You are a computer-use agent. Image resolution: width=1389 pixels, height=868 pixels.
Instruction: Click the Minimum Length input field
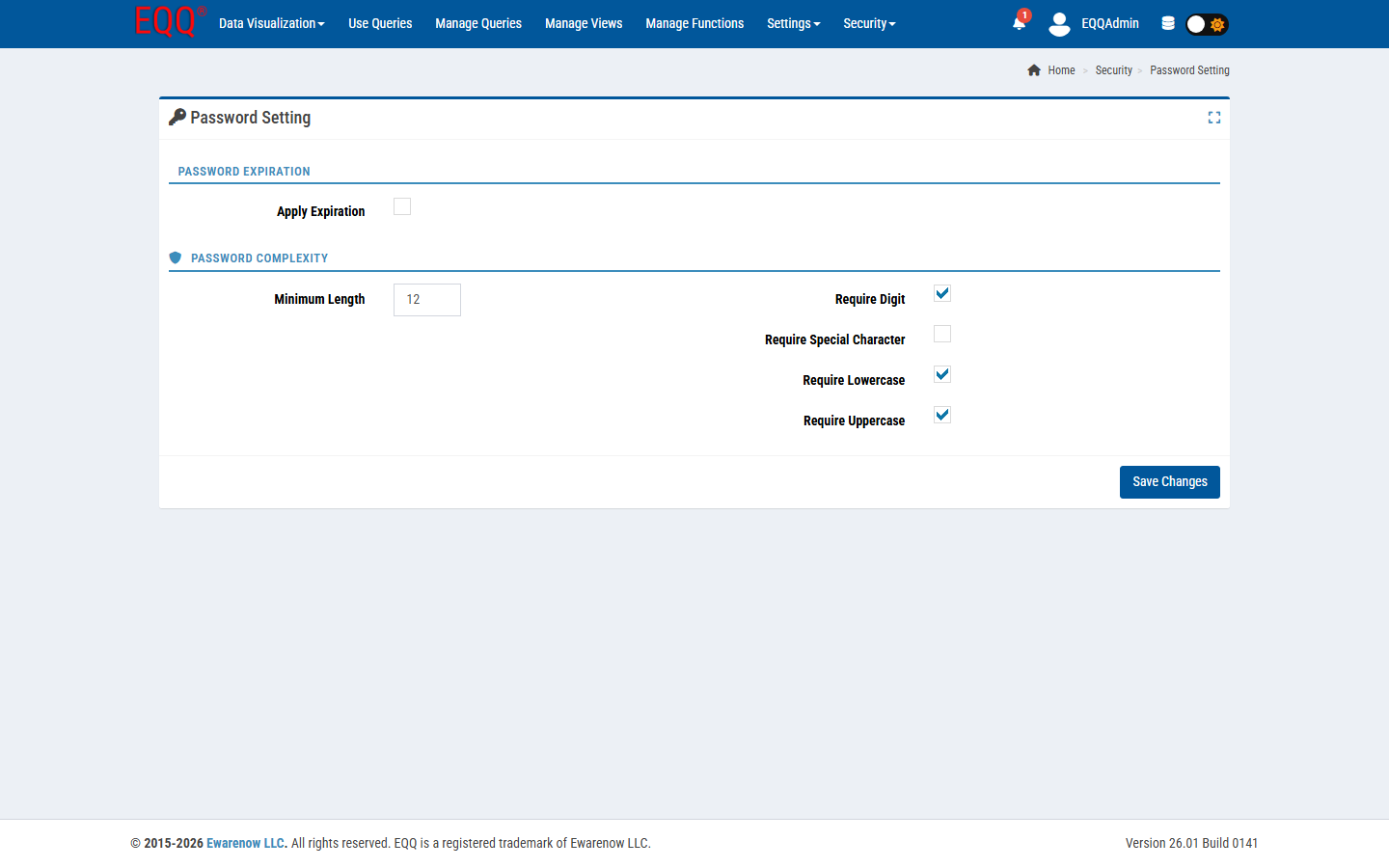coord(427,300)
